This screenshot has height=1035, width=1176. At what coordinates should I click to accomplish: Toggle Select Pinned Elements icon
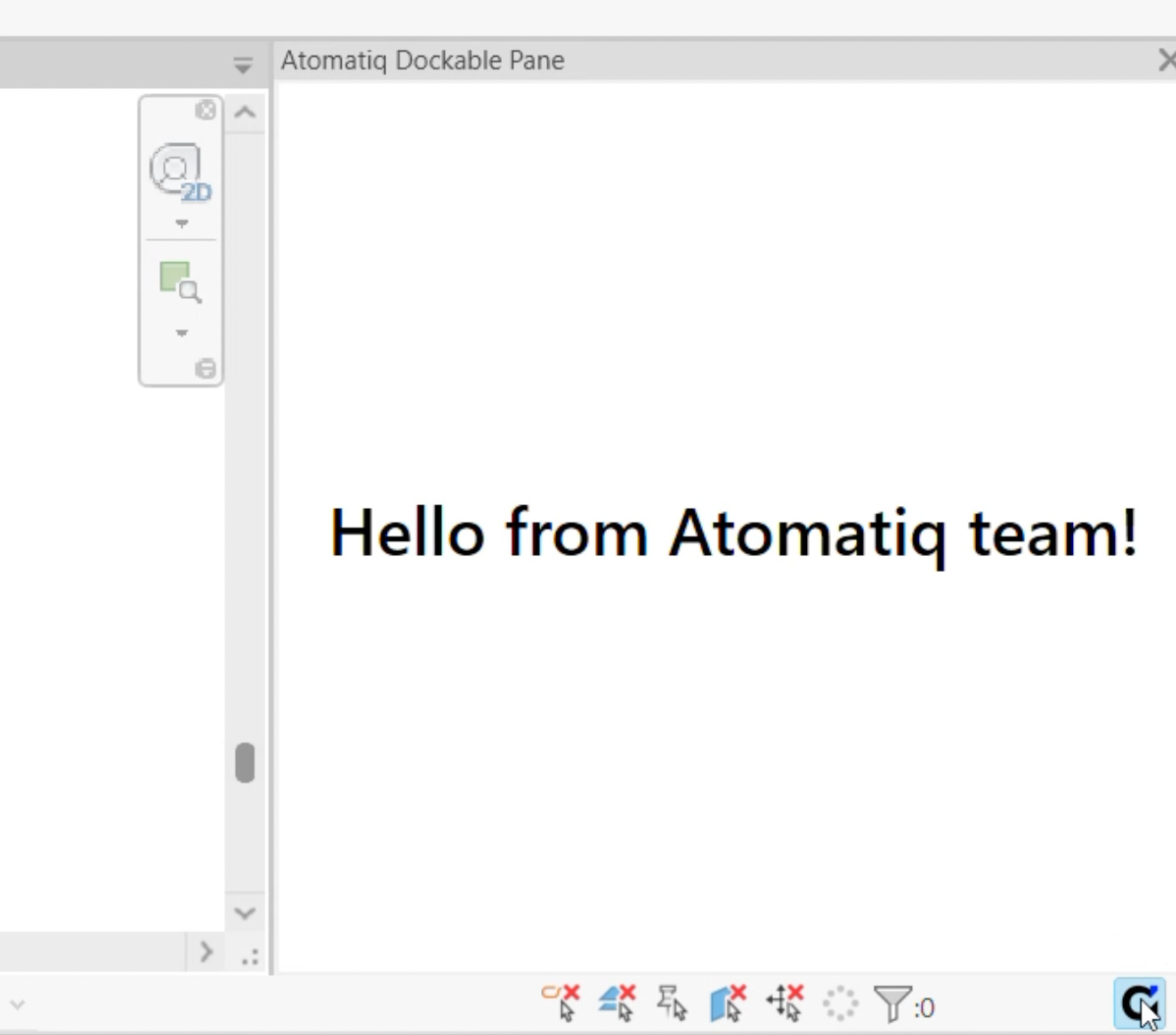672,1003
